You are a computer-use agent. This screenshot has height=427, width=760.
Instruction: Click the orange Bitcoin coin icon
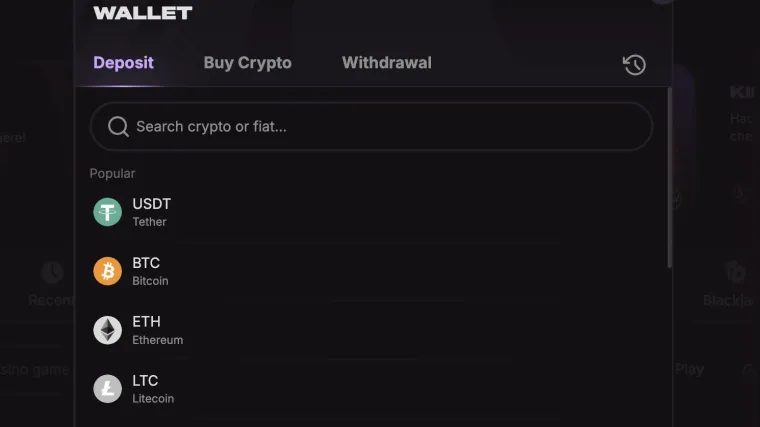(x=107, y=271)
